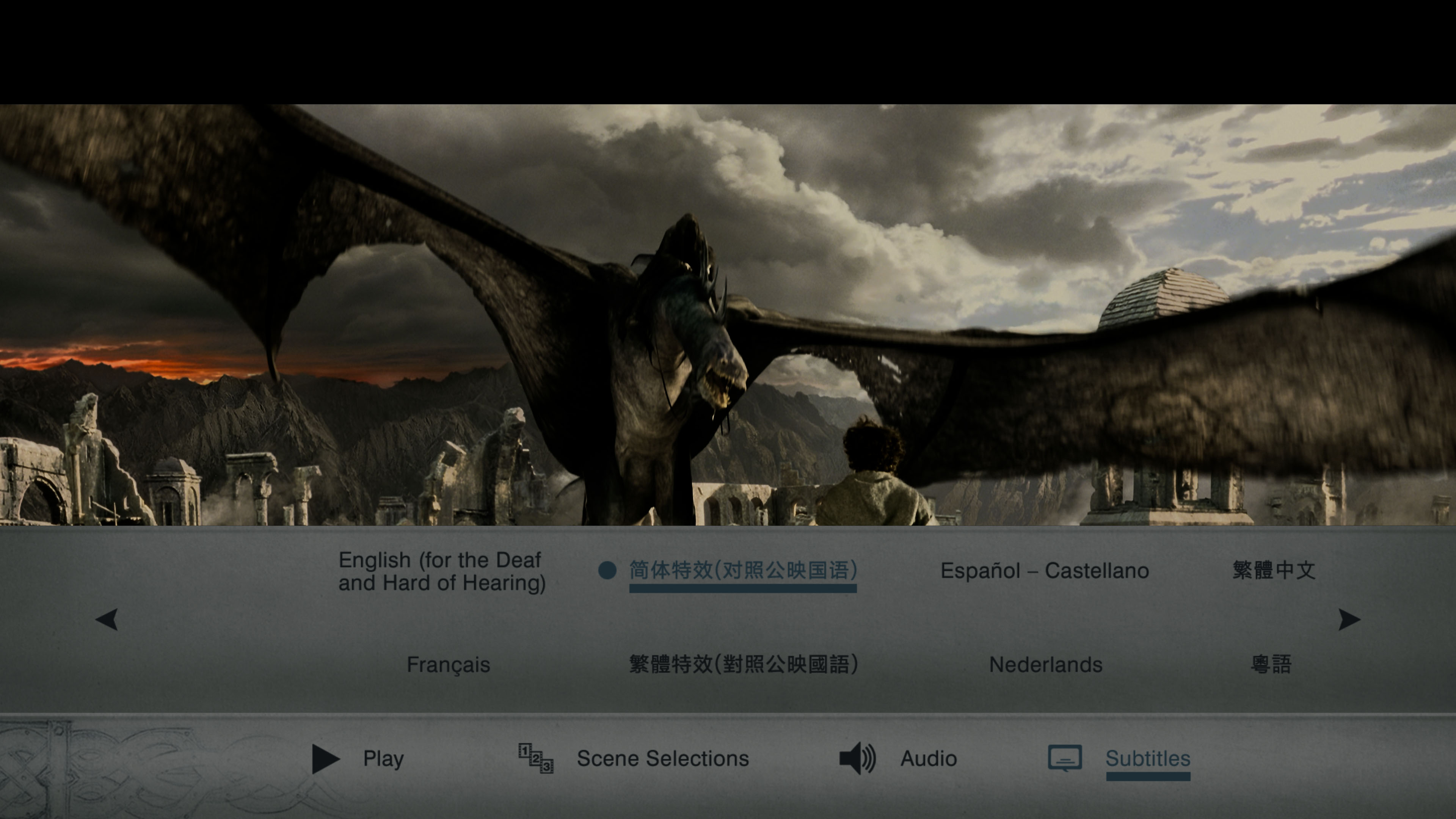Click the Play triangle icon
The height and width of the screenshot is (819, 1456).
pyautogui.click(x=326, y=758)
